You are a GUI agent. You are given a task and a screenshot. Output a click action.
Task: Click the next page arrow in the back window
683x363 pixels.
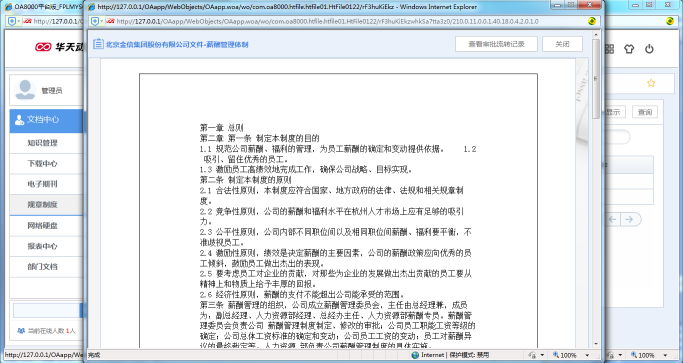pos(629,219)
